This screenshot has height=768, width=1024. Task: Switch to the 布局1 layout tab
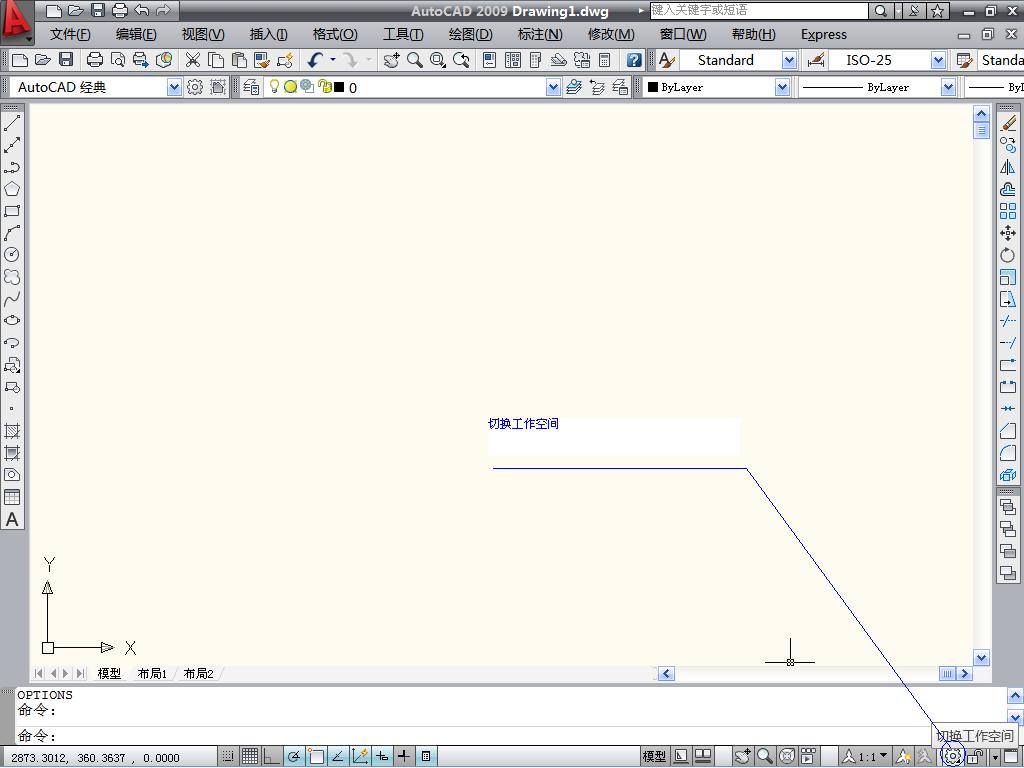(x=152, y=673)
